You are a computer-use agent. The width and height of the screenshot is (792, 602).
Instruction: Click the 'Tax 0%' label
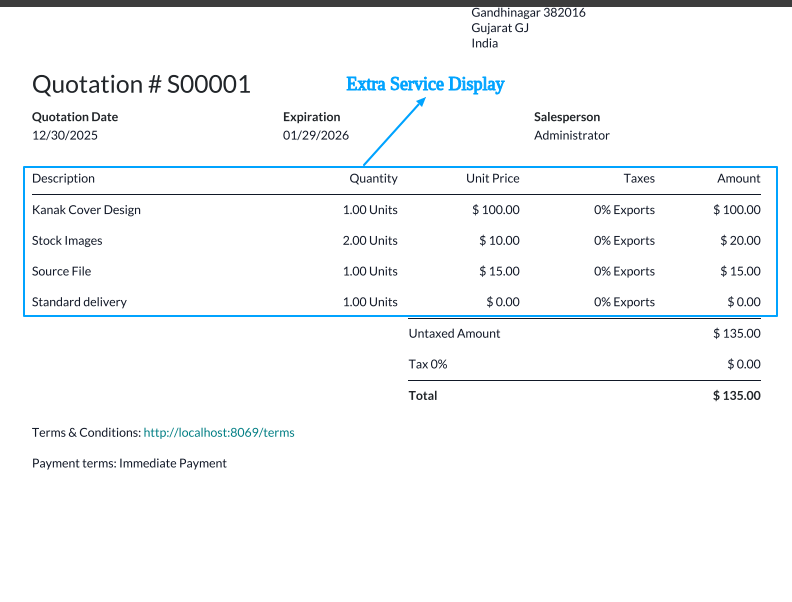pyautogui.click(x=428, y=364)
